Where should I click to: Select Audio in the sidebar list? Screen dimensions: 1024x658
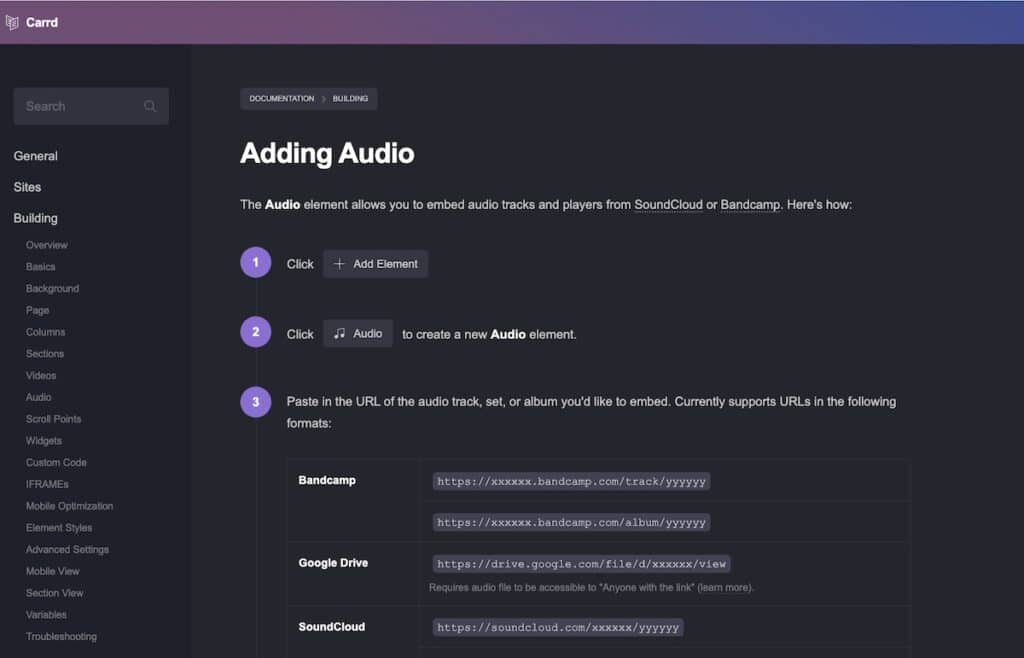(x=39, y=397)
